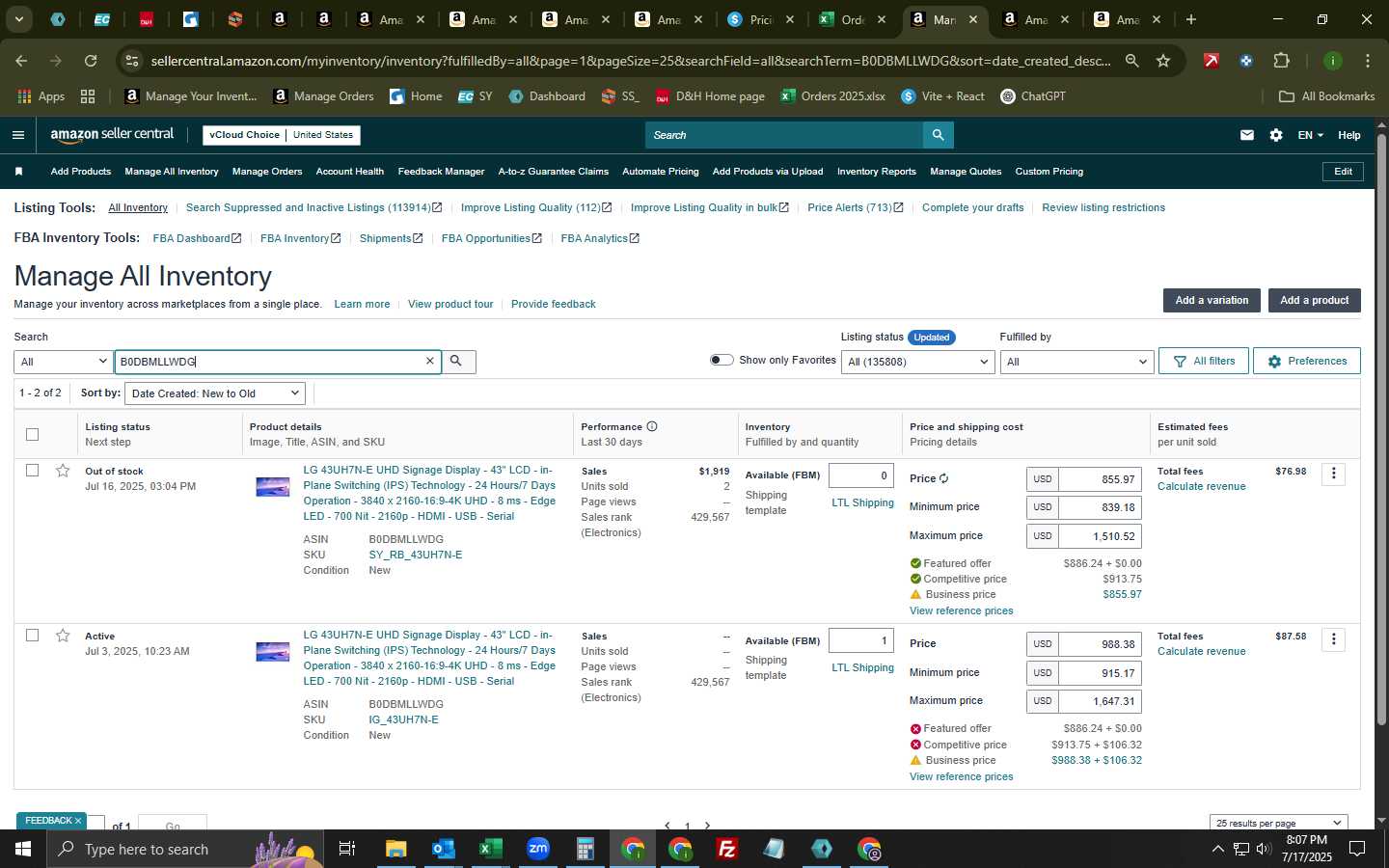1389x868 pixels.
Task: Open View reference prices for first listing
Action: [x=961, y=610]
